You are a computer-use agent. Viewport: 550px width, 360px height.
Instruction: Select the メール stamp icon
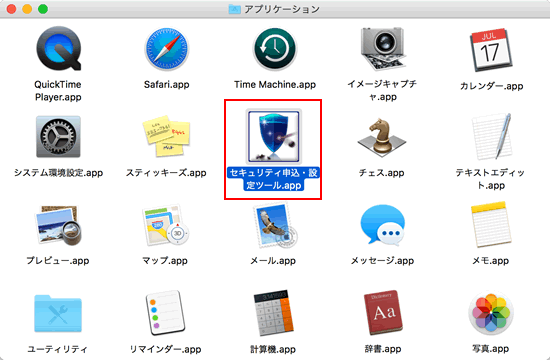pyautogui.click(x=275, y=226)
